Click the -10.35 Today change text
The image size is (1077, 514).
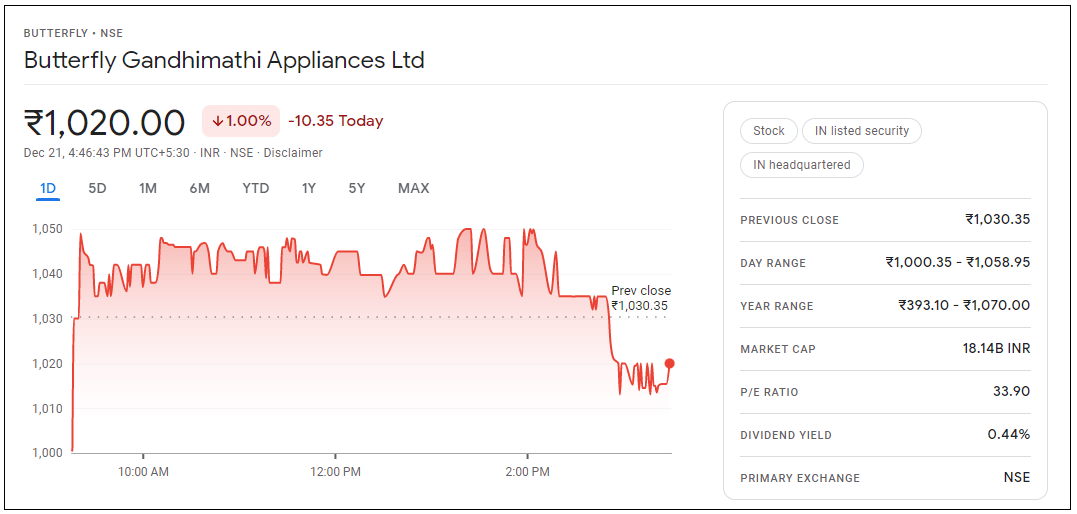[336, 121]
